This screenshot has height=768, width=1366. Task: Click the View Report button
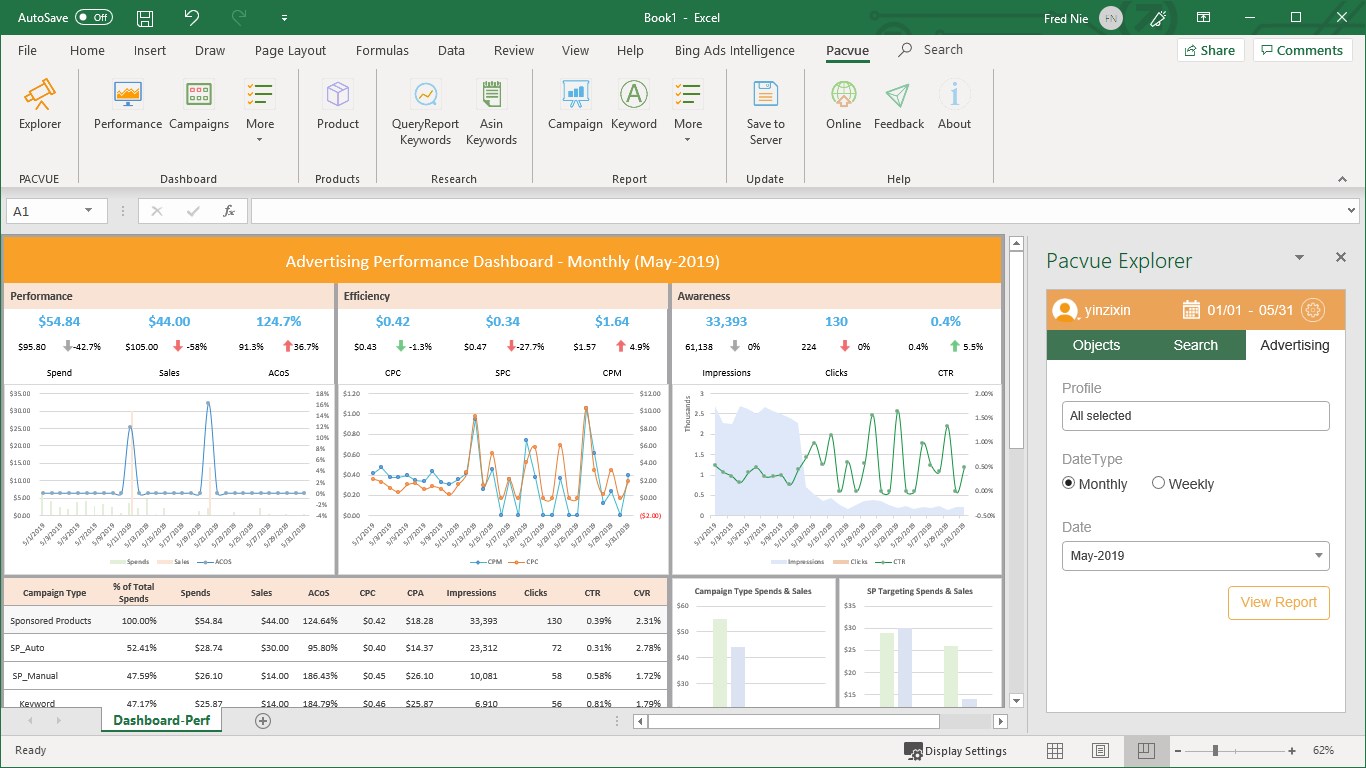1279,602
